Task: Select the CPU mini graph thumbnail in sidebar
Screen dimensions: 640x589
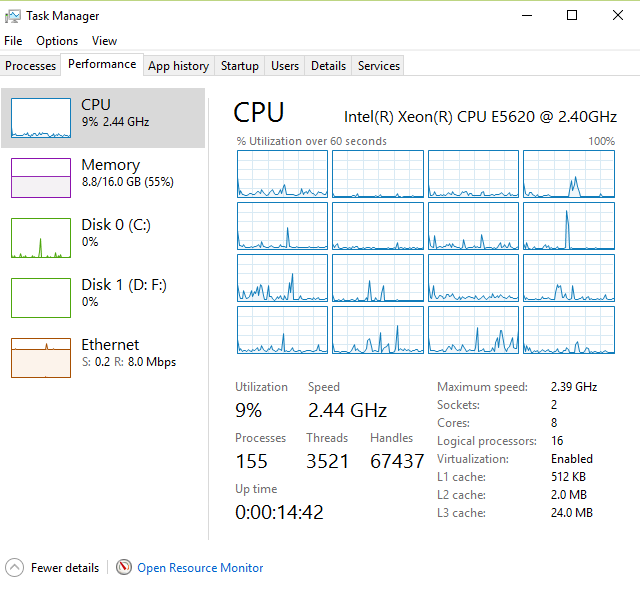Action: pyautogui.click(x=41, y=118)
